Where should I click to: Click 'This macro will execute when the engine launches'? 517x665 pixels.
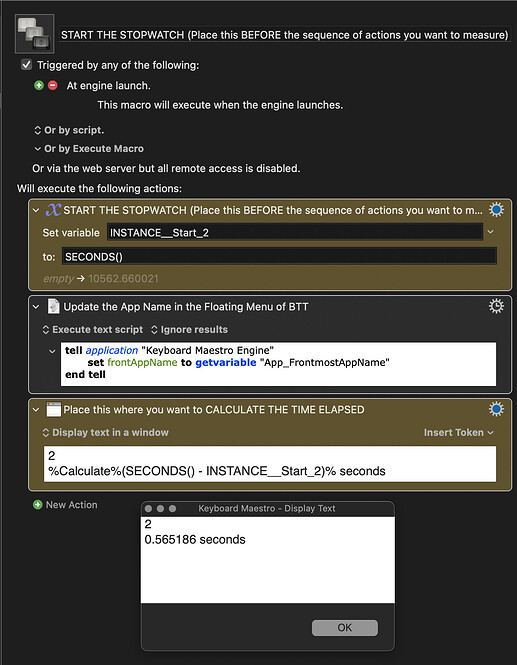click(220, 105)
